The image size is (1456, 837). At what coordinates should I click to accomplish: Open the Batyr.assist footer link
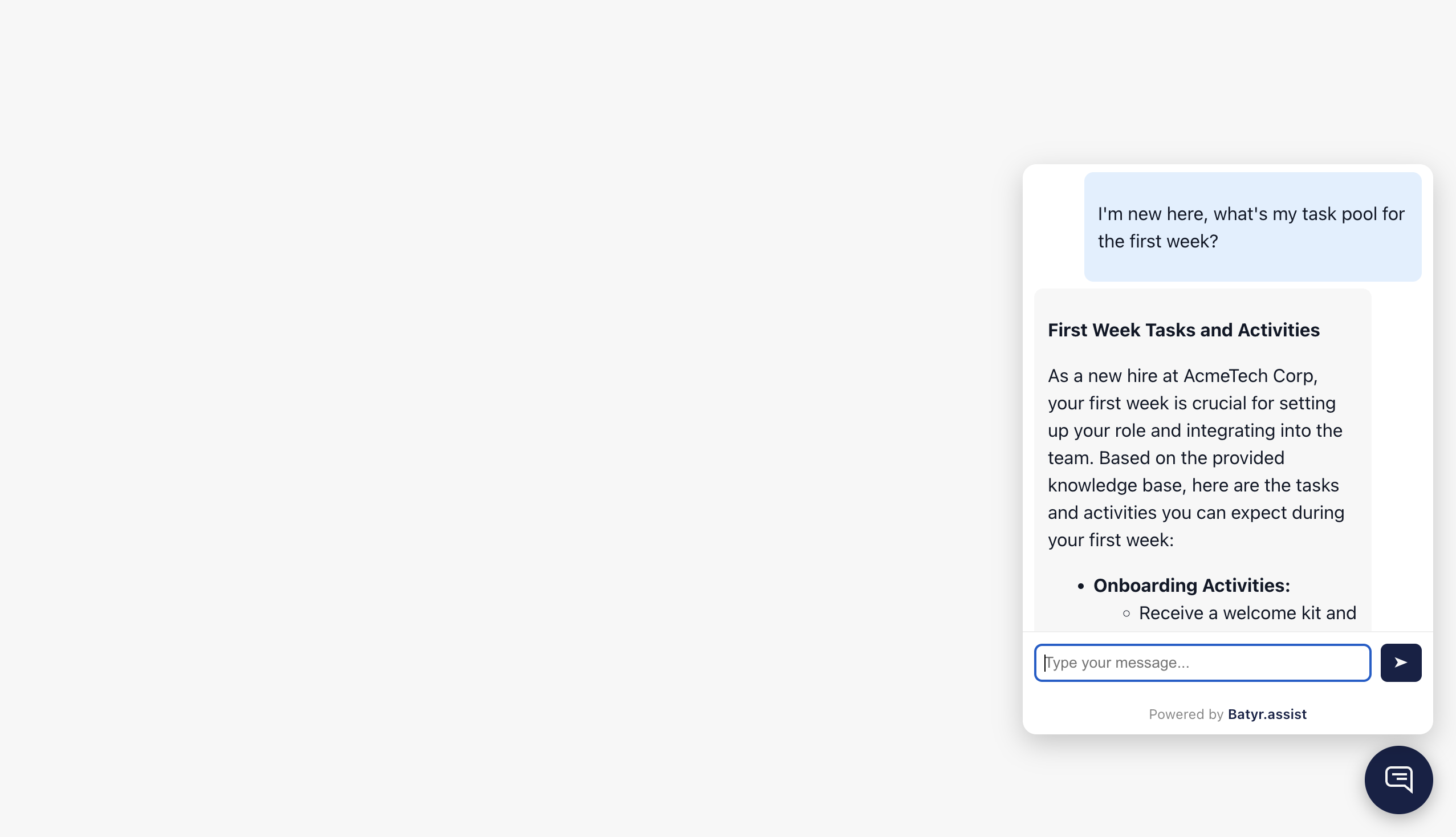tap(1267, 714)
